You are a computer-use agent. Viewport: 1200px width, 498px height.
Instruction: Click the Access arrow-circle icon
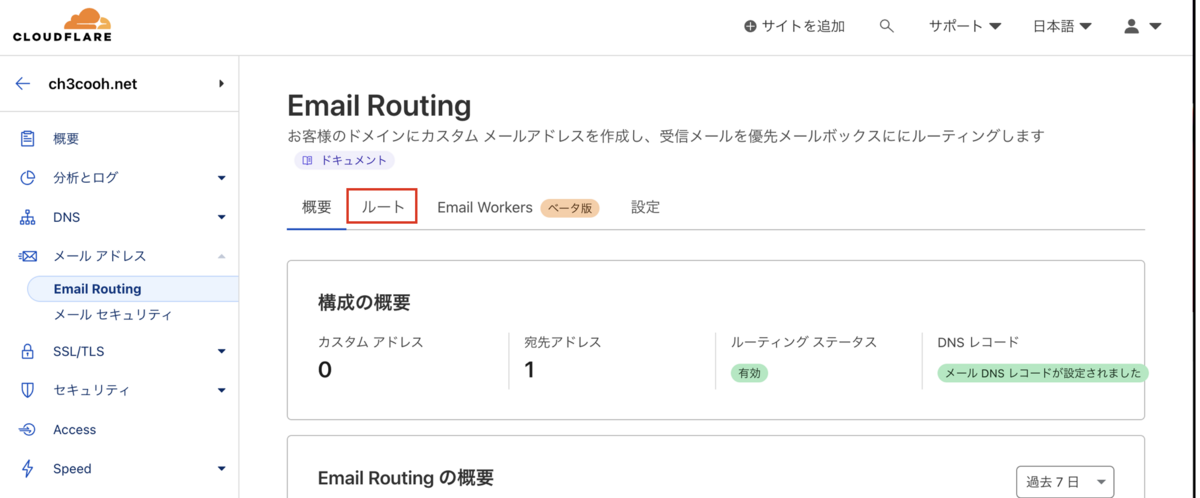pyautogui.click(x=28, y=430)
